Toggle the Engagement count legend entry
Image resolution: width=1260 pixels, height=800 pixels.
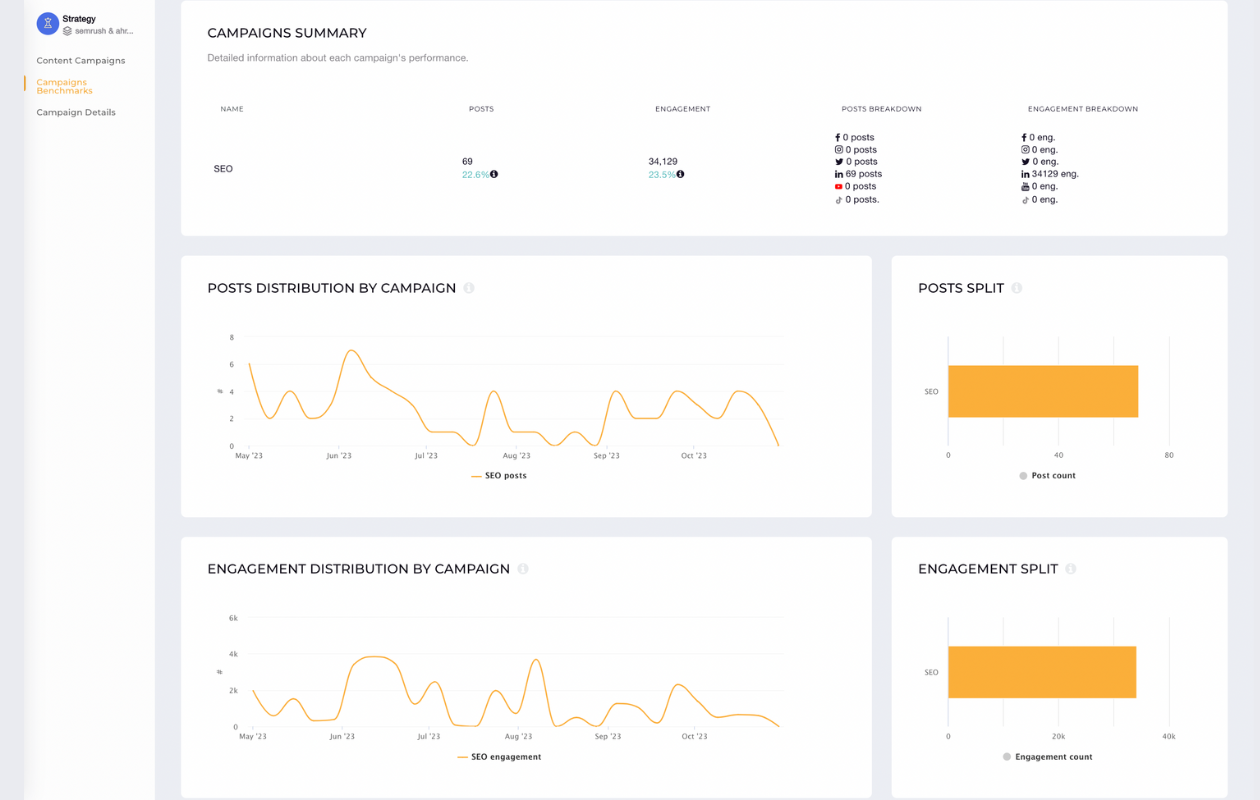pos(1049,757)
